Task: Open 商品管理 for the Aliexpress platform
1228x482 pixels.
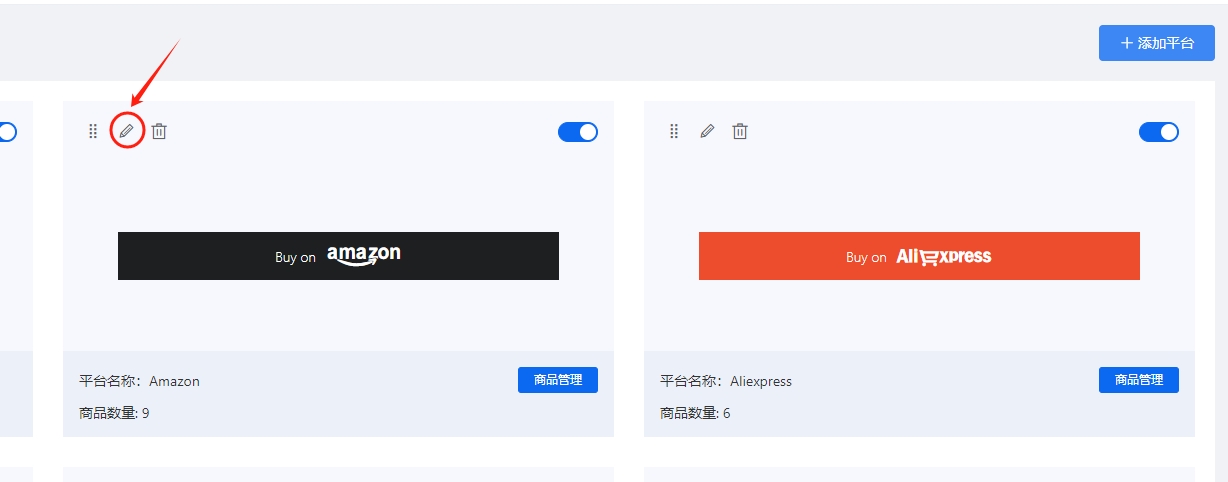Action: tap(1139, 380)
